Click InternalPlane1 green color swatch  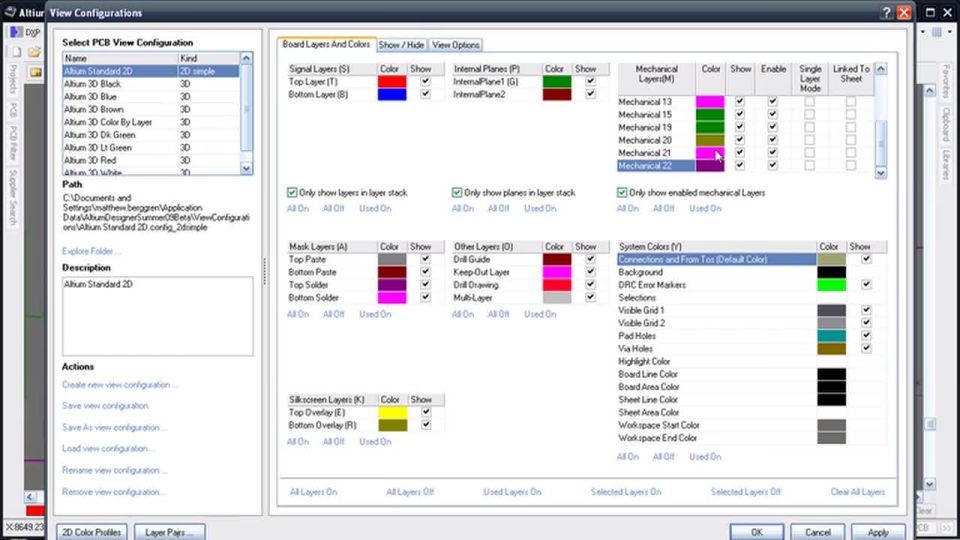point(557,81)
